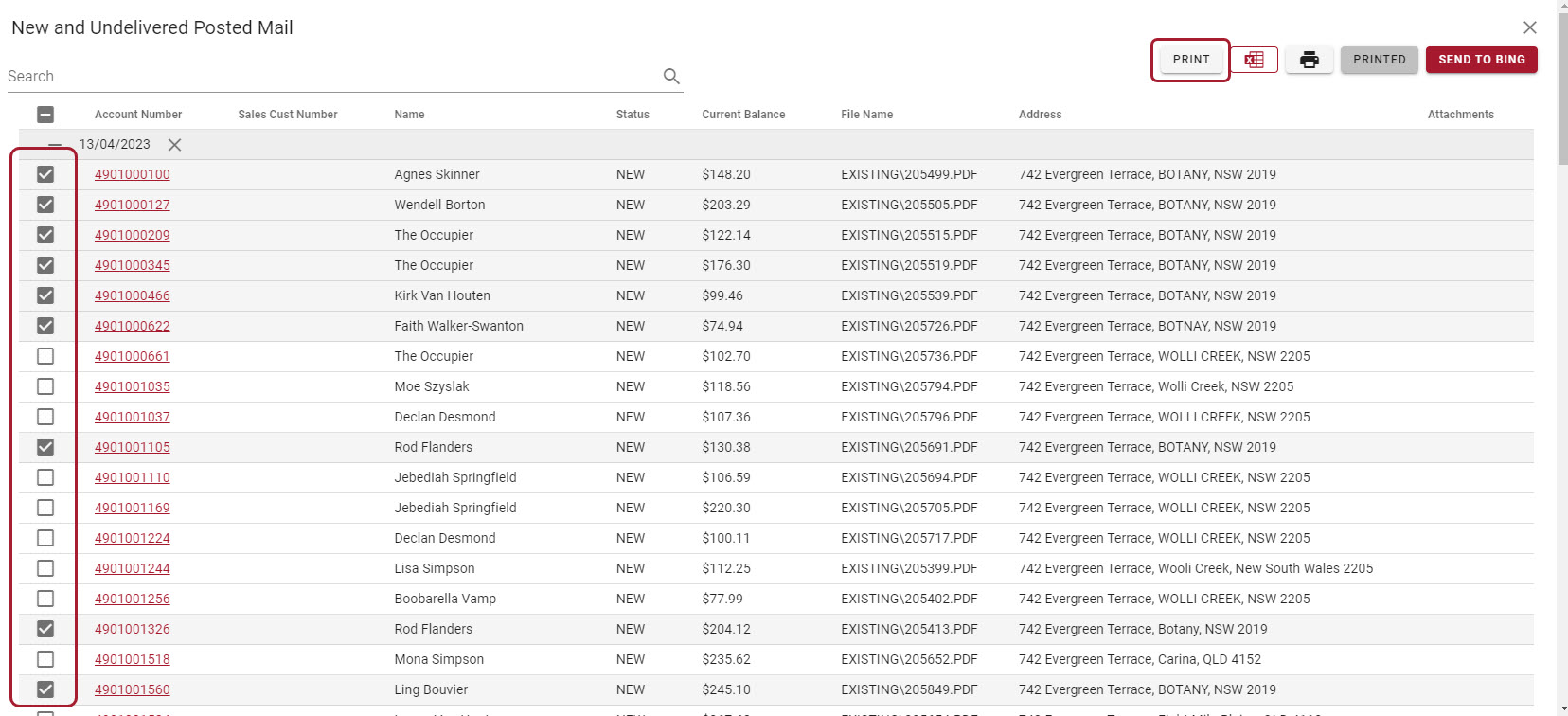Sort by Account Number column header
Screen dimensions: 1568x716
[138, 115]
